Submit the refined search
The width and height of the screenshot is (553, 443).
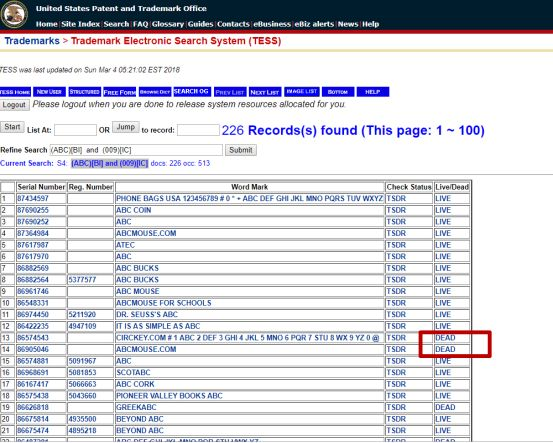241,150
